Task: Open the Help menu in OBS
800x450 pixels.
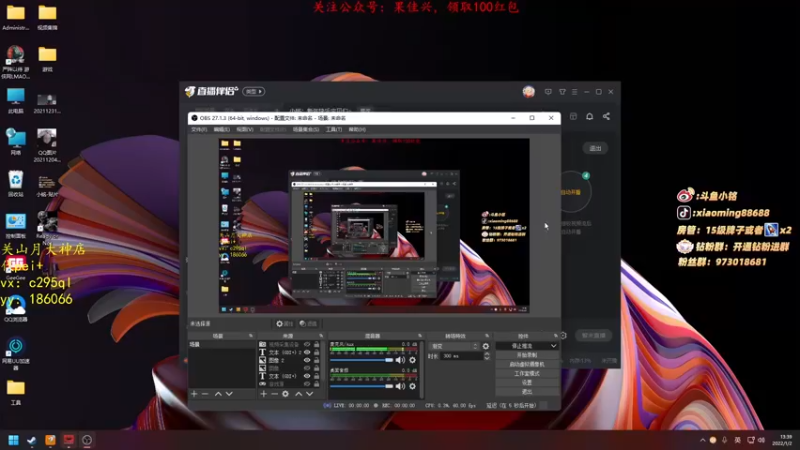Action: pyautogui.click(x=357, y=130)
